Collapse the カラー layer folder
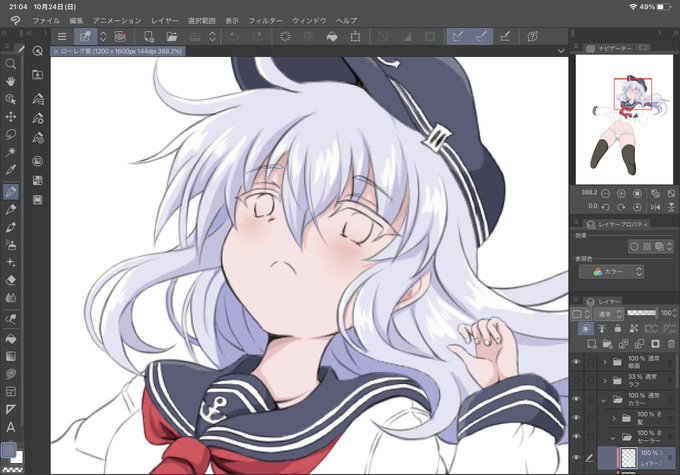The height and width of the screenshot is (475, 680). point(604,400)
